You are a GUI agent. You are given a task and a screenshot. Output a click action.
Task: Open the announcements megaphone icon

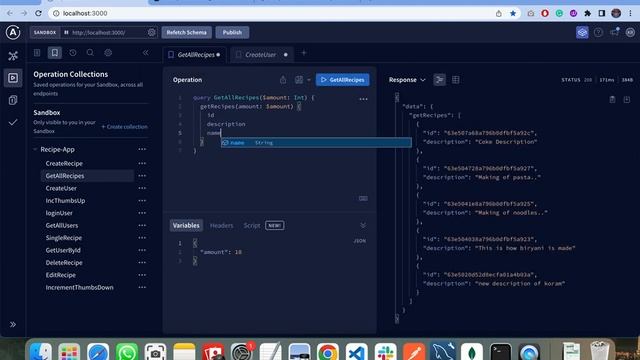[x=615, y=32]
